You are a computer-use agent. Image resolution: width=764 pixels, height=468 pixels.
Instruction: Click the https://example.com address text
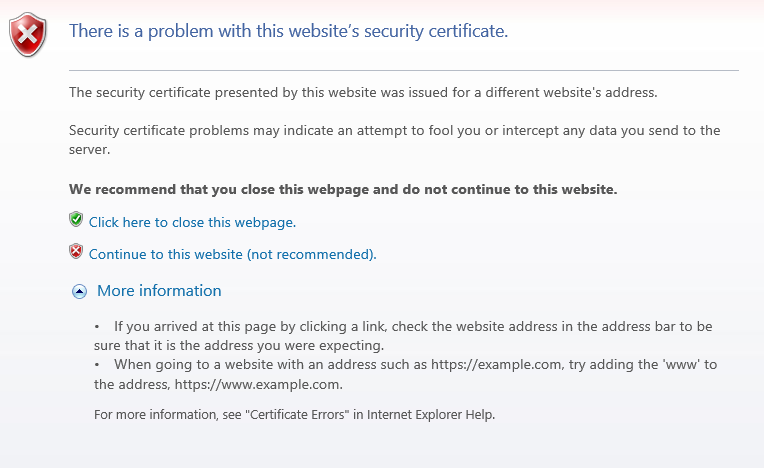(x=496, y=365)
